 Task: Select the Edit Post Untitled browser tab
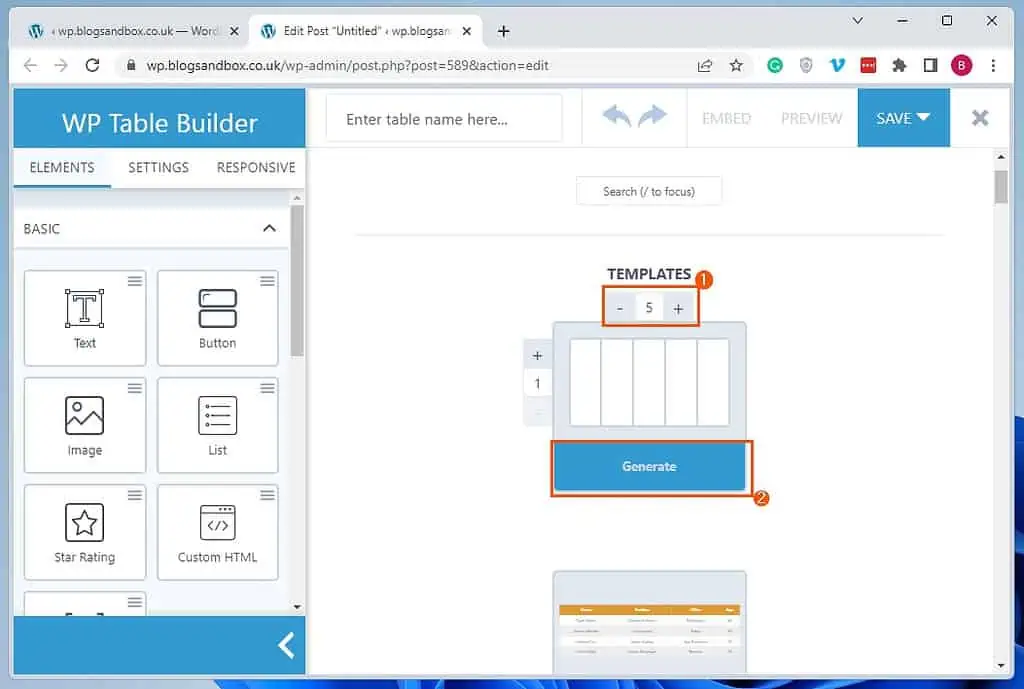[366, 31]
